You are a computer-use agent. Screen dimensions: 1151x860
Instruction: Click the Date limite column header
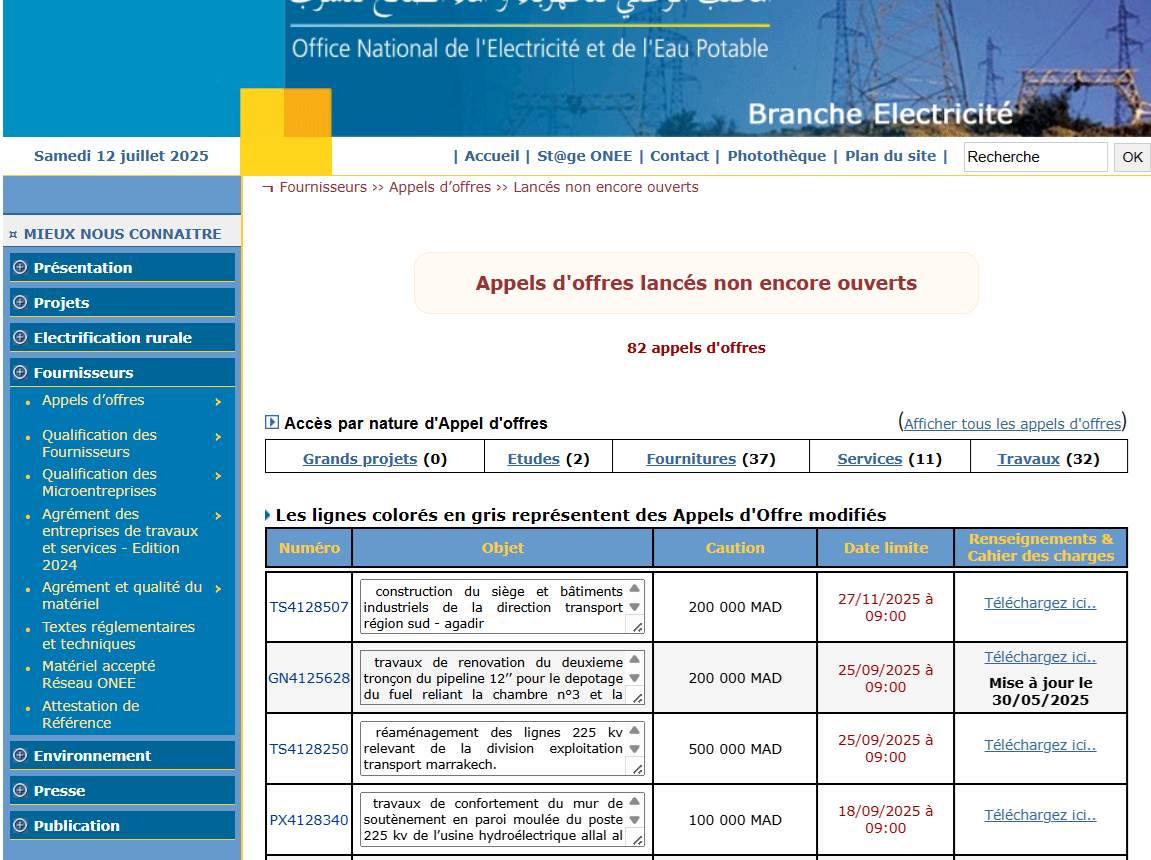[885, 547]
